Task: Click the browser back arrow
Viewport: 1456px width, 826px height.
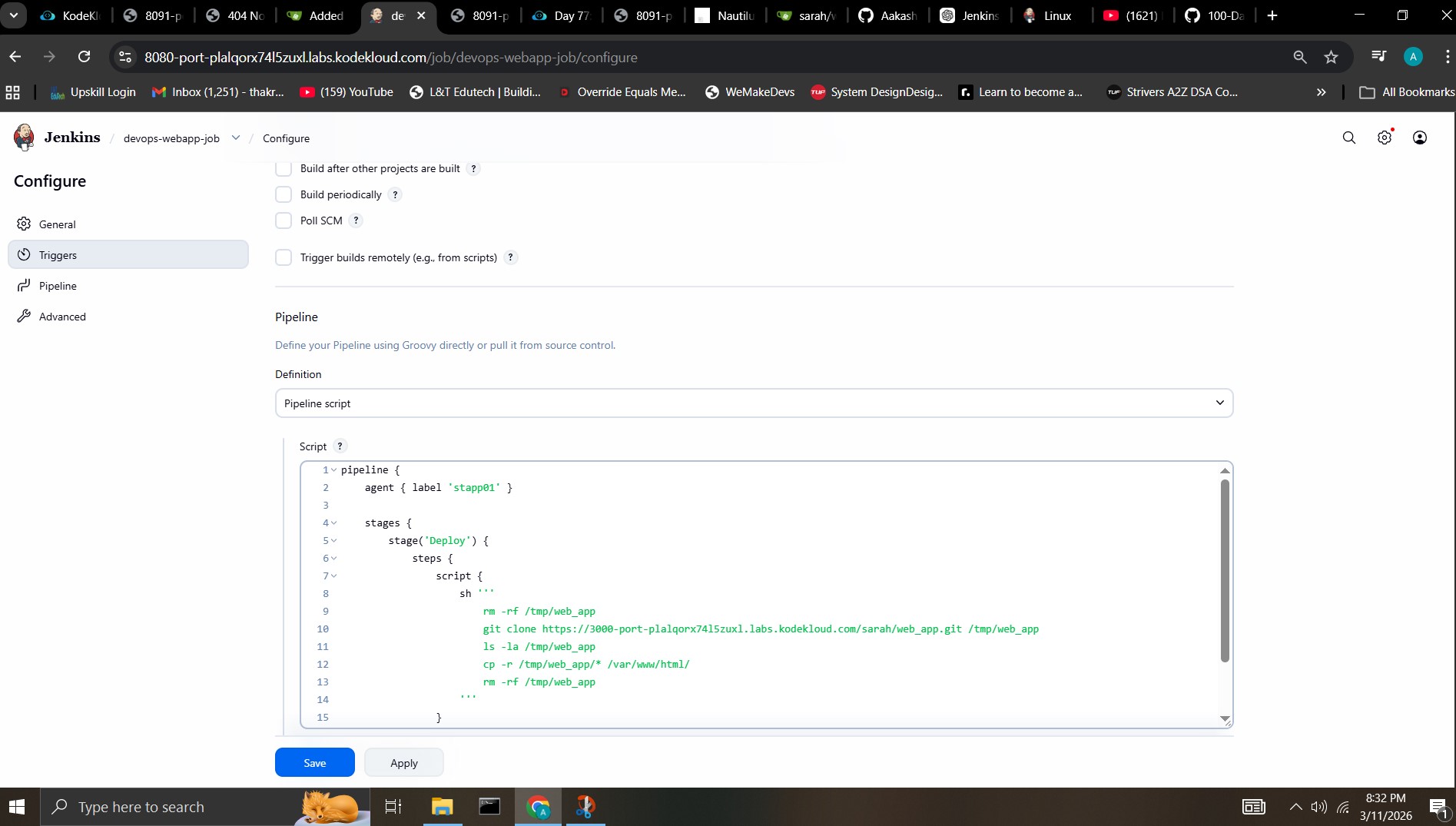Action: click(15, 57)
